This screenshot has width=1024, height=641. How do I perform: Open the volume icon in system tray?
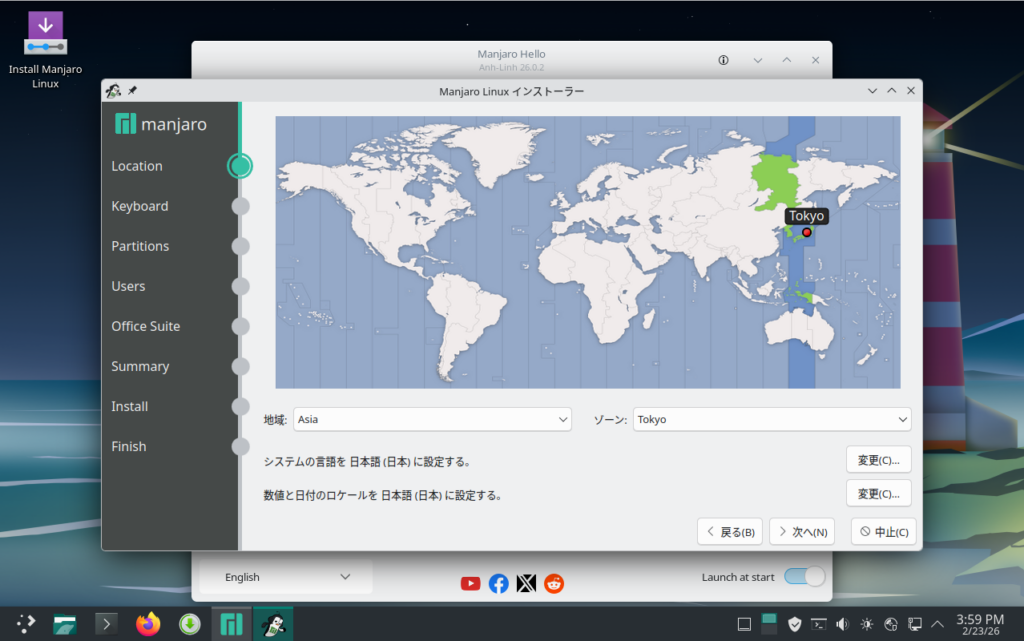coord(842,624)
